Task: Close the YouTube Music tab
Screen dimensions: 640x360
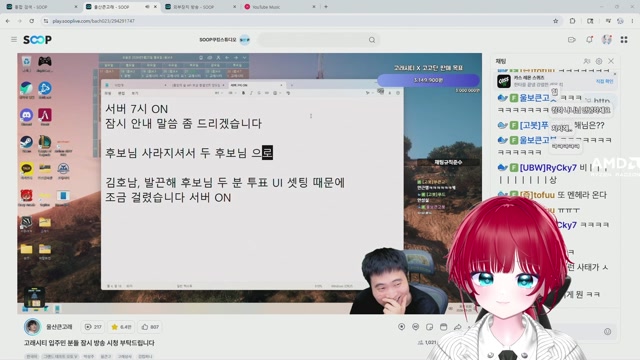Action: point(313,7)
